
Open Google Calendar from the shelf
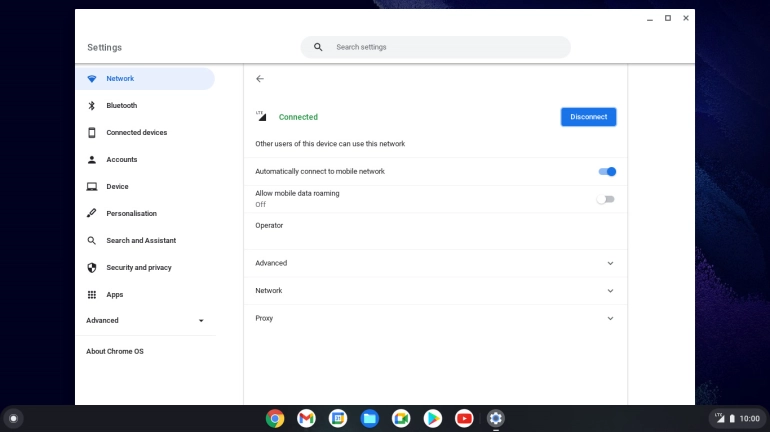pos(338,418)
